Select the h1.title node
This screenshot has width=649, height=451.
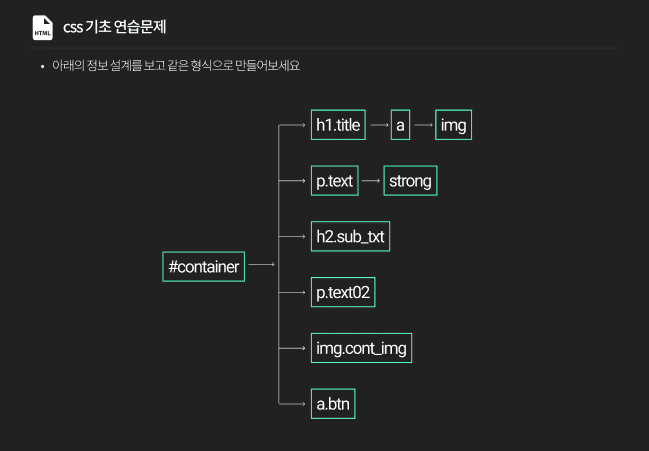pyautogui.click(x=337, y=125)
